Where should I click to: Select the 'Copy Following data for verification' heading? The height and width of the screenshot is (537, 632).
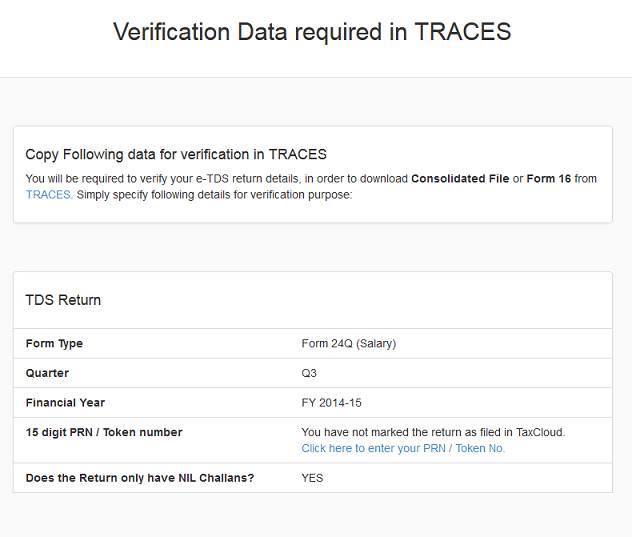[176, 154]
